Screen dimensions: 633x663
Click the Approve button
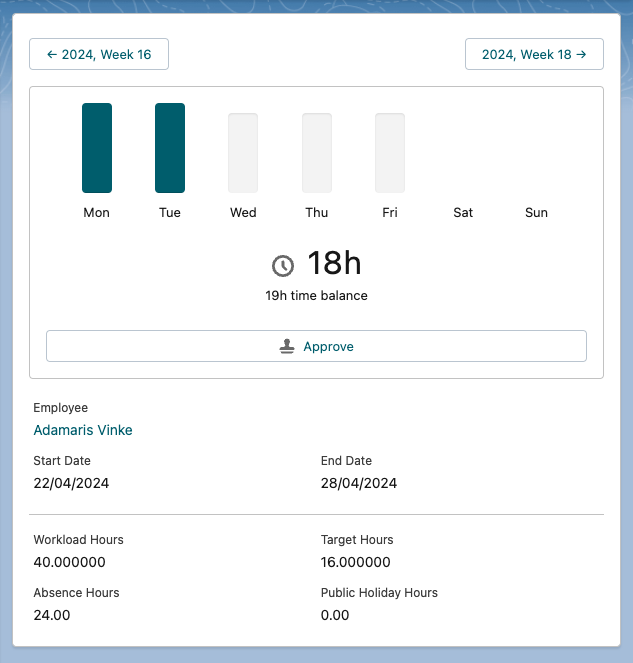pyautogui.click(x=316, y=346)
